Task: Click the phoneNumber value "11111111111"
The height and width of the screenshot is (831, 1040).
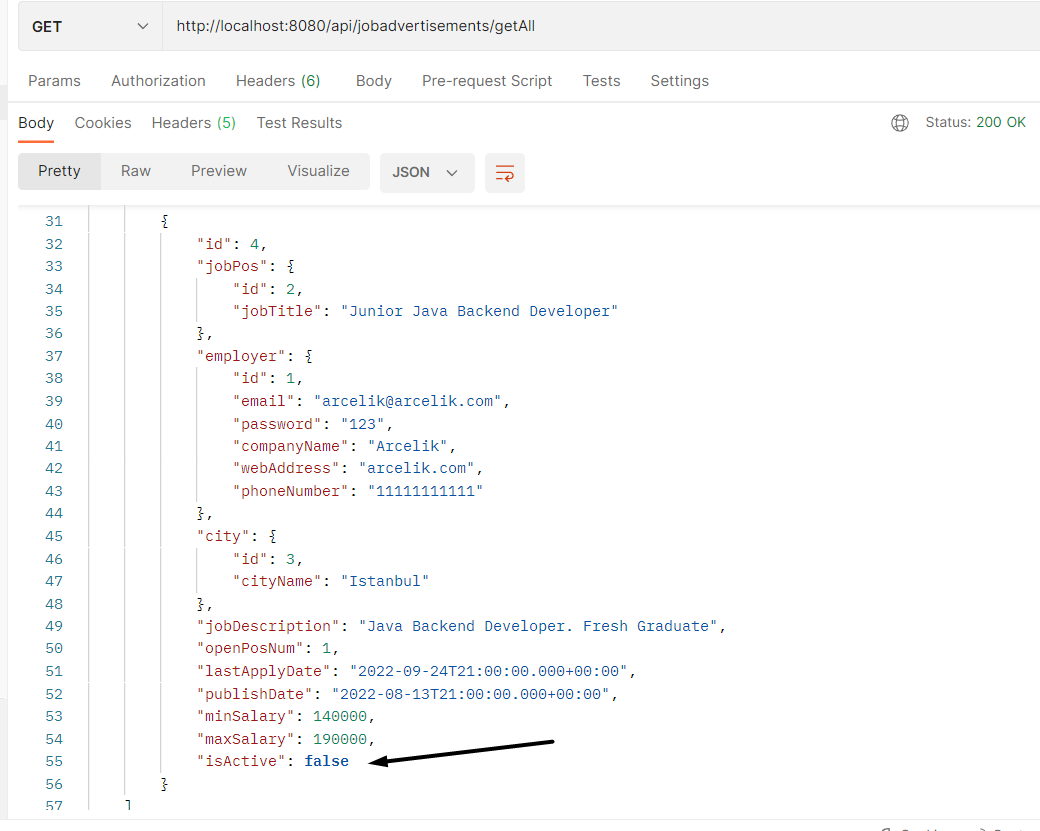Action: click(x=425, y=491)
